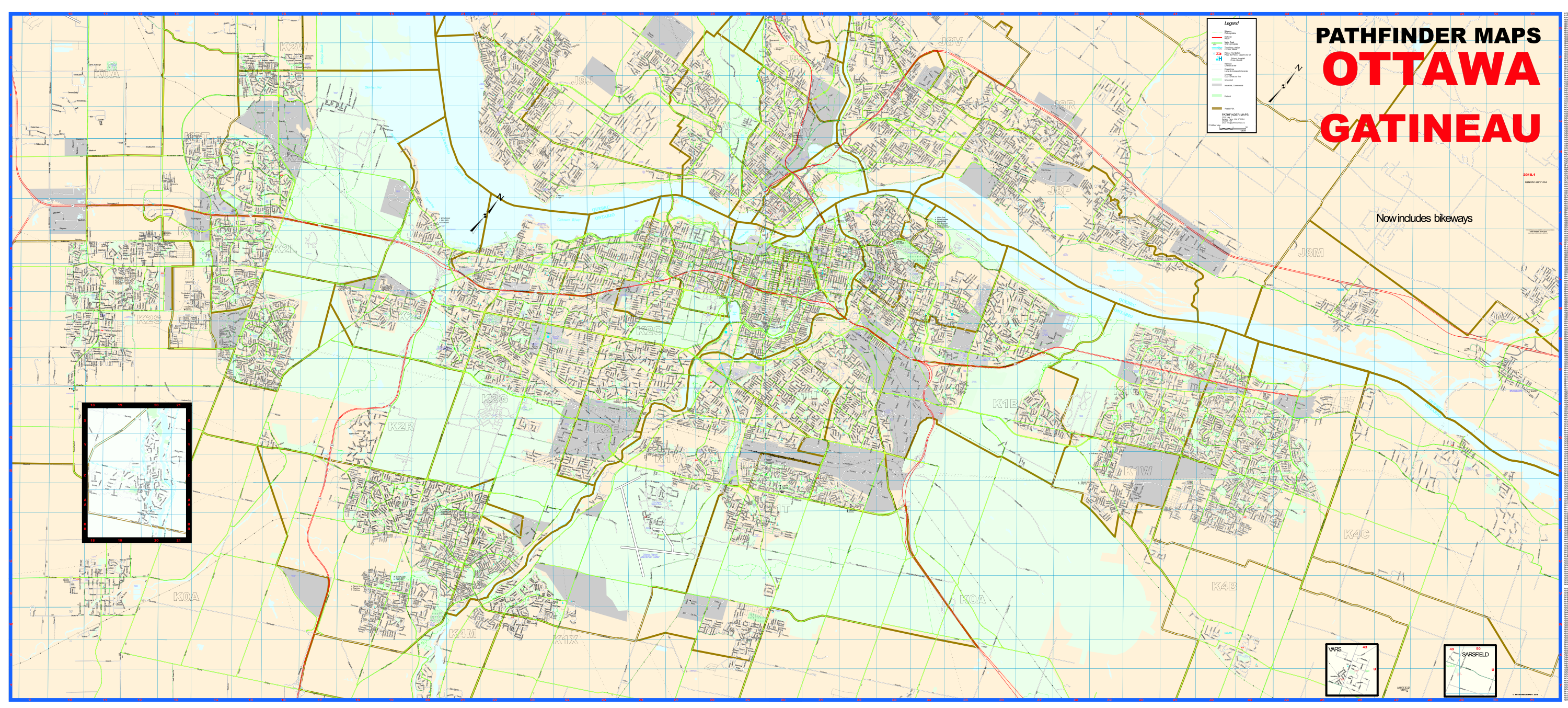Click the red GATINEAU title text

tap(1431, 128)
